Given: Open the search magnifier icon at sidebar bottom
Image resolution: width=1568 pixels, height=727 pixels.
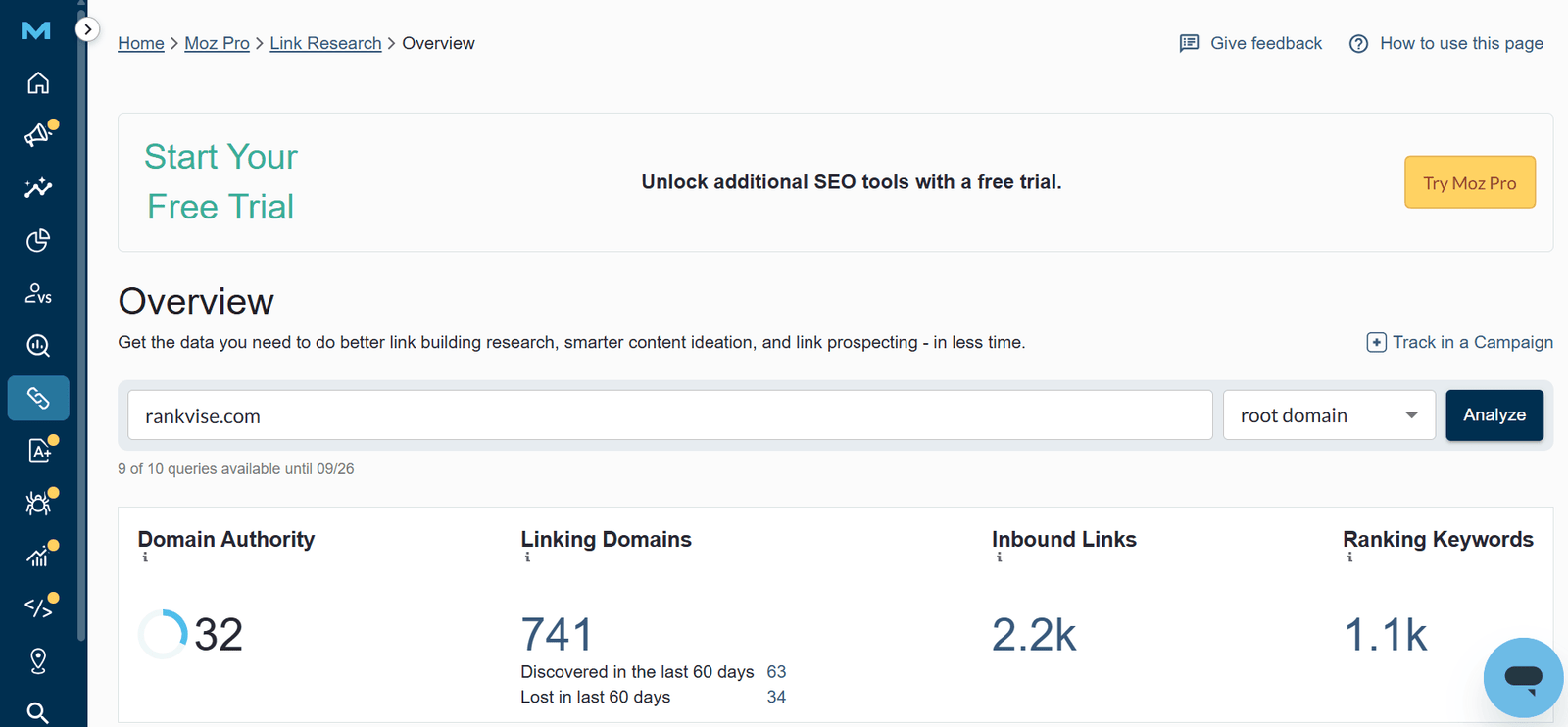Looking at the screenshot, I should 38,713.
